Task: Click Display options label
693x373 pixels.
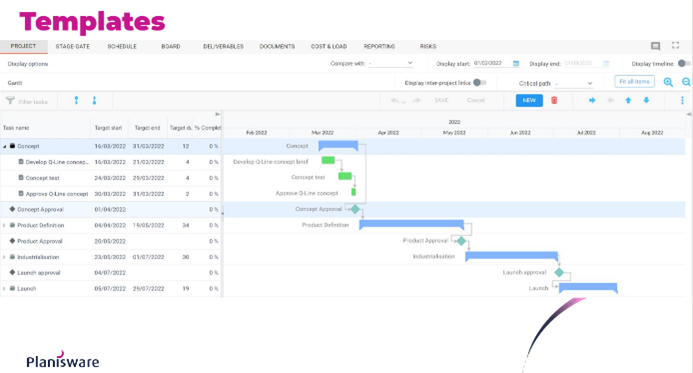Action: coord(28,64)
